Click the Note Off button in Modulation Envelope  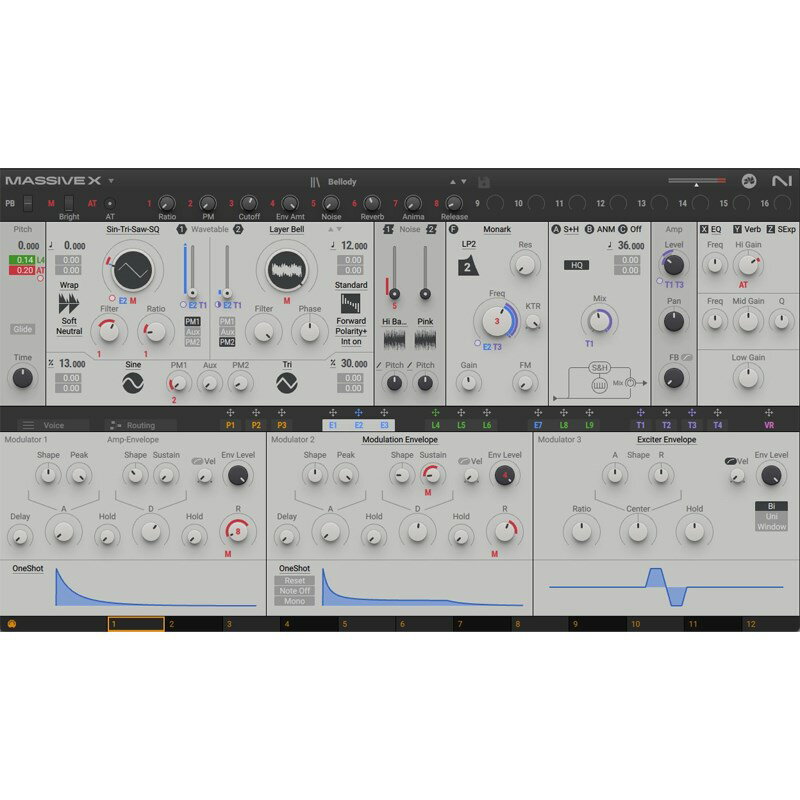(x=294, y=591)
